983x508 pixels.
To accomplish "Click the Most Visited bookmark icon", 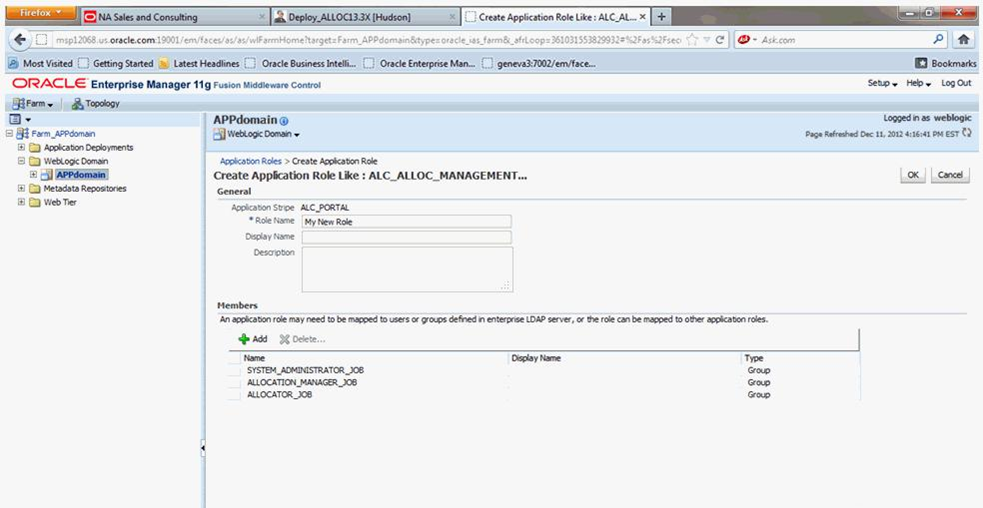I will (x=14, y=63).
